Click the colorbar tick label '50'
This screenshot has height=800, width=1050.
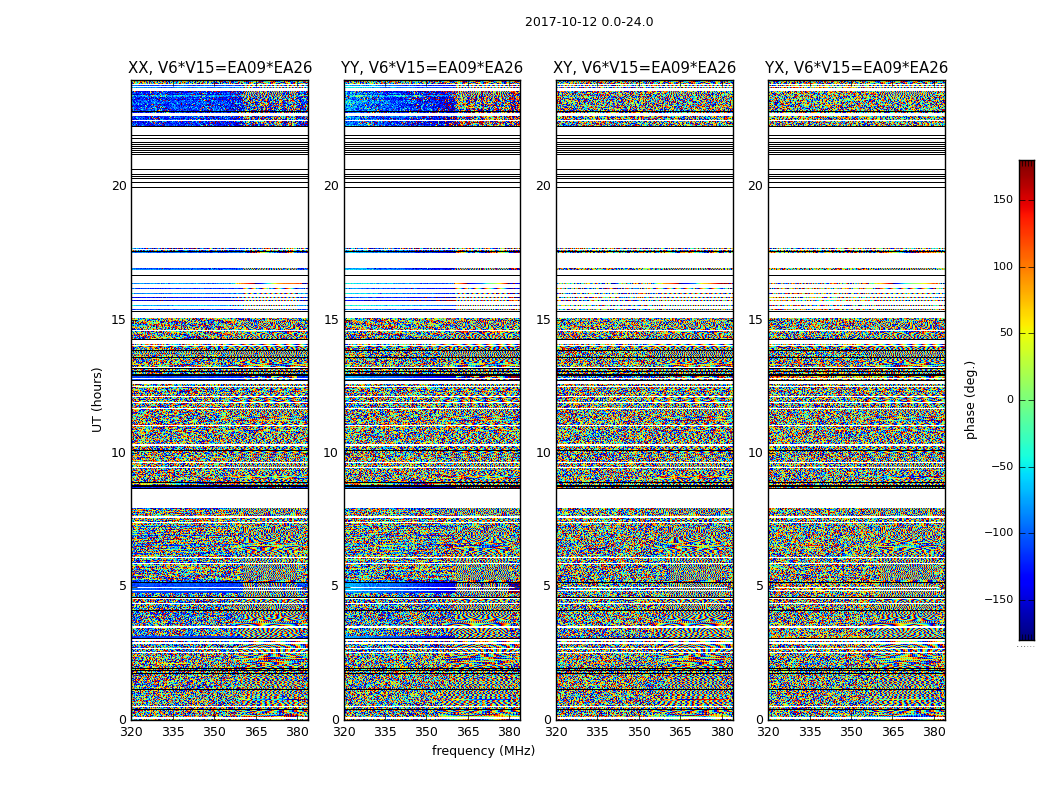1006,333
